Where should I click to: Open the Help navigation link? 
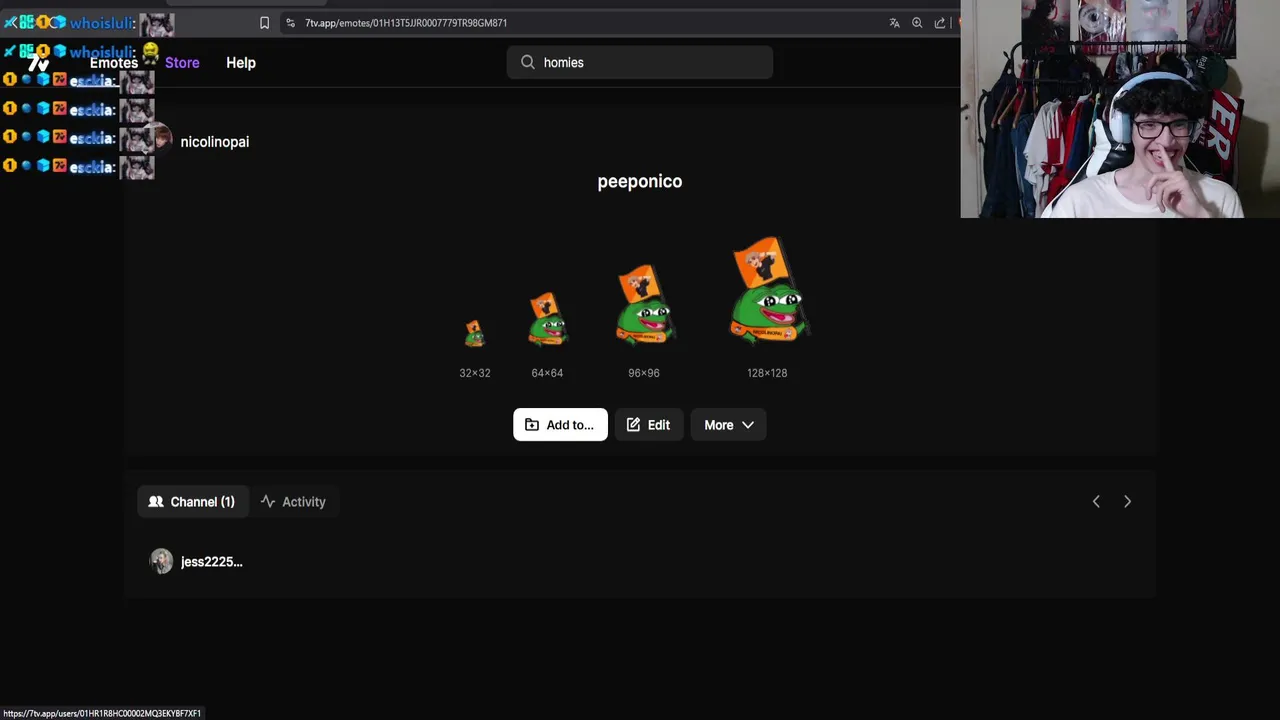(241, 63)
